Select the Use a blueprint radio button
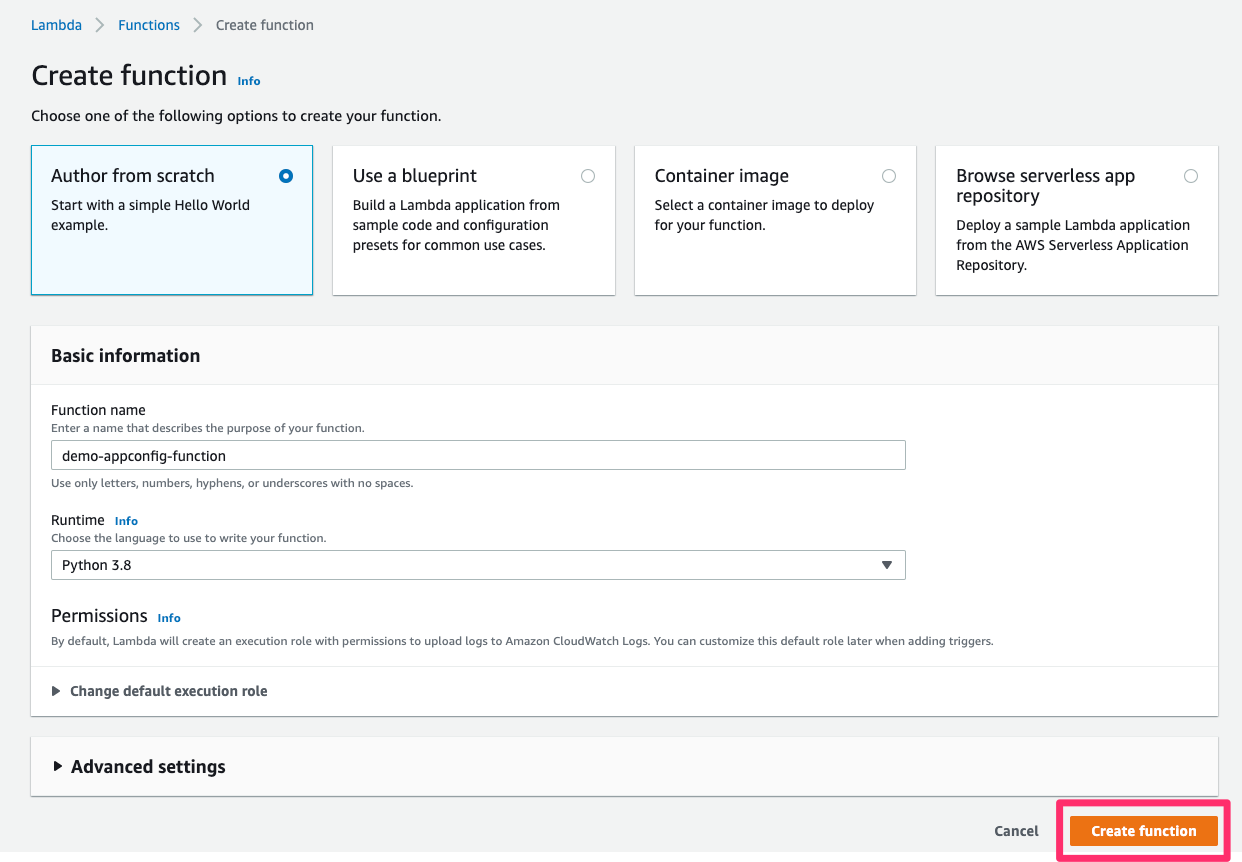The image size is (1242, 862). (x=588, y=176)
